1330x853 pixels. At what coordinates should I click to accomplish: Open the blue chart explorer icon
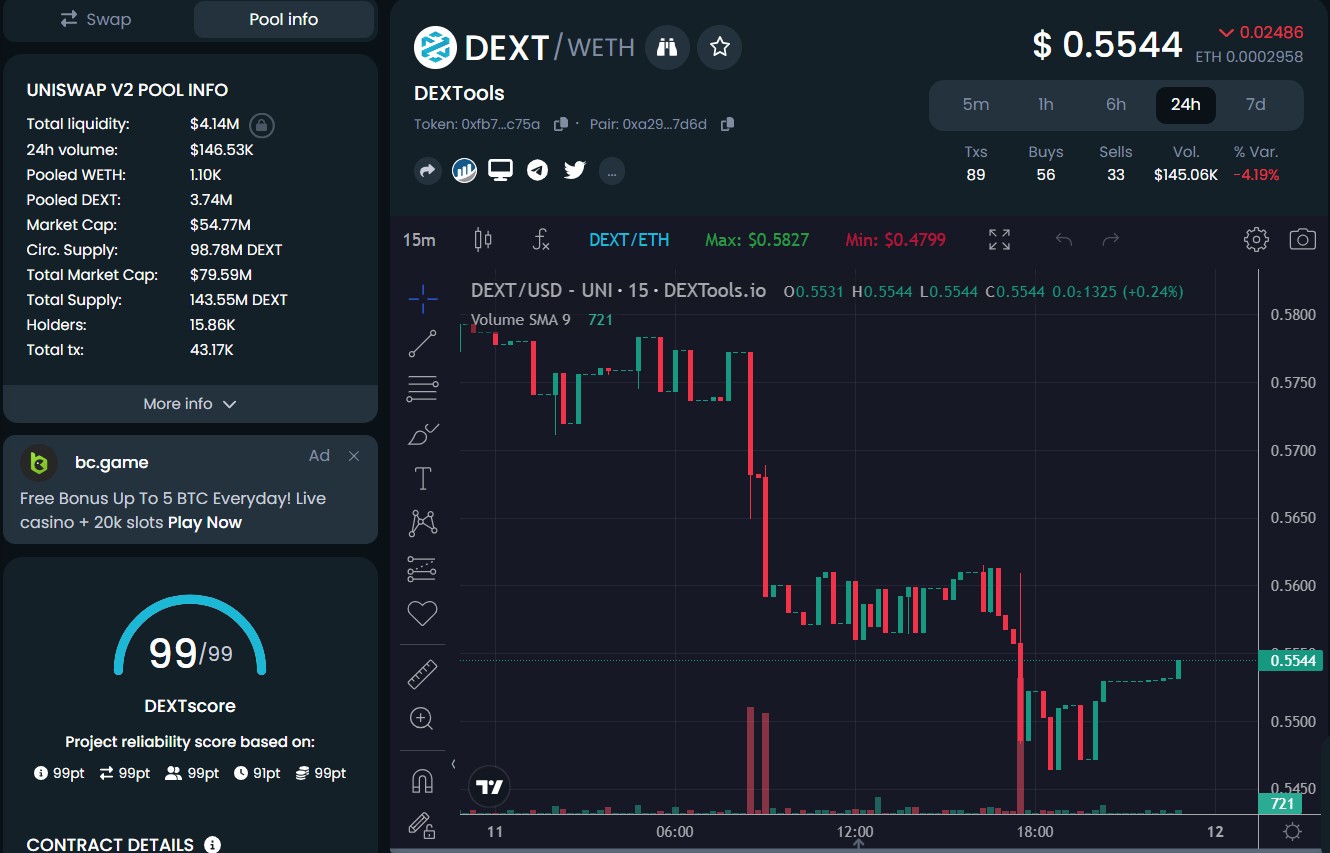point(464,171)
